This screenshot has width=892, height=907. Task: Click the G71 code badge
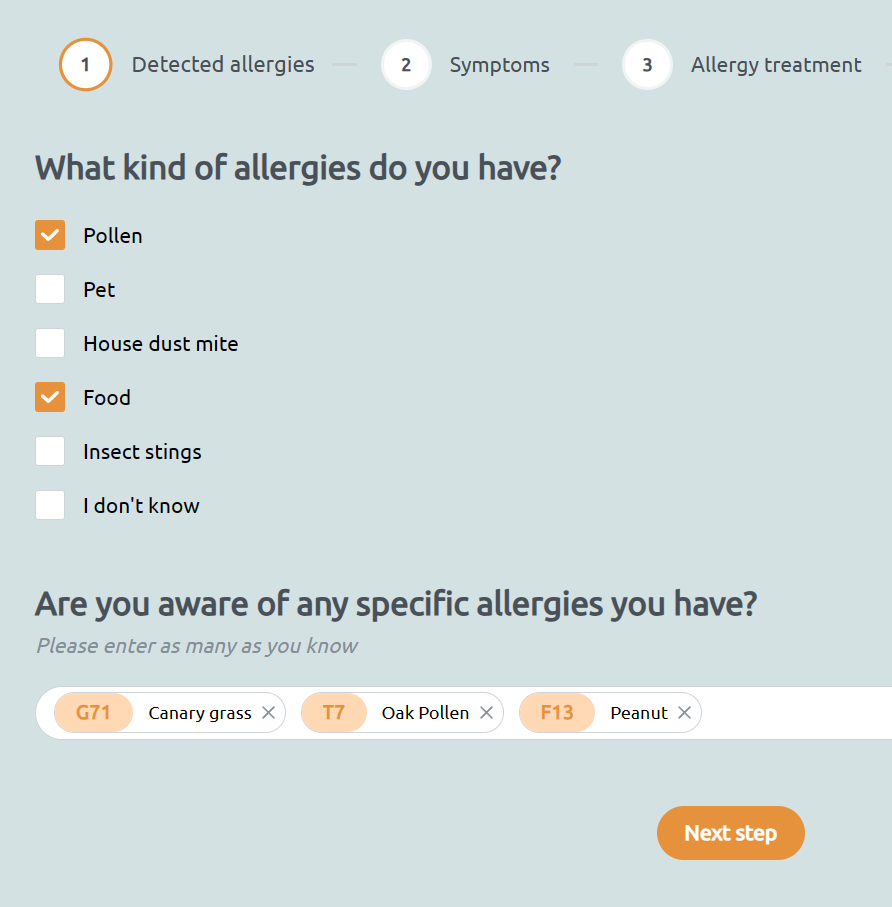93,713
